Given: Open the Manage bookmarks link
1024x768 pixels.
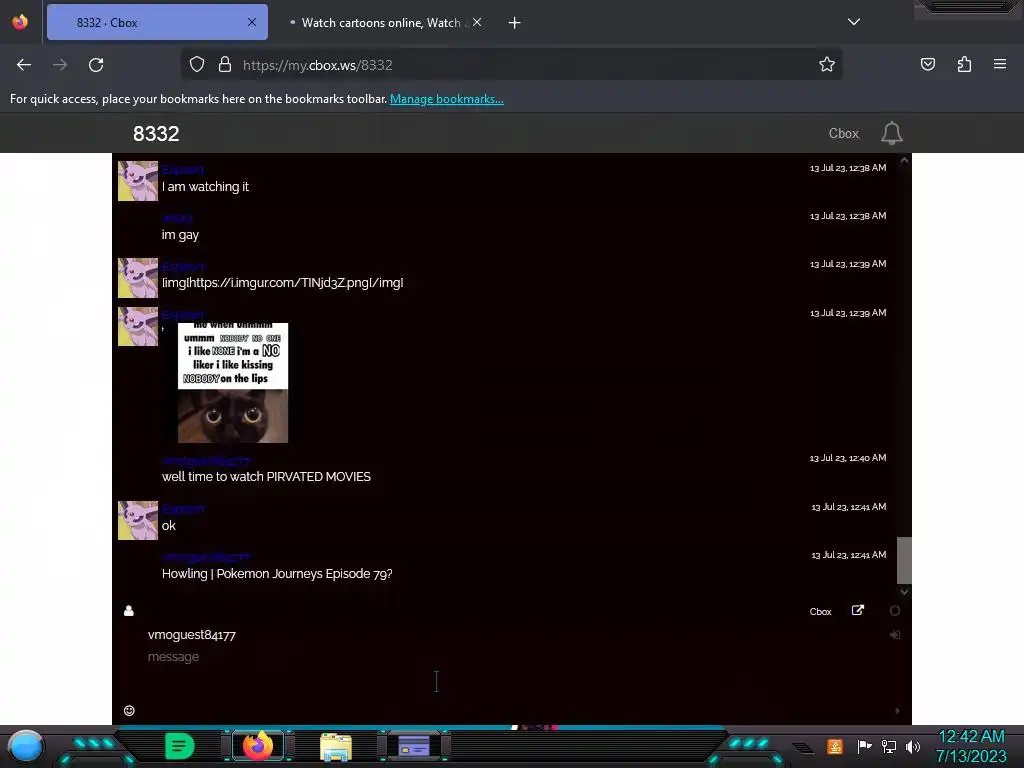Looking at the screenshot, I should pyautogui.click(x=447, y=99).
